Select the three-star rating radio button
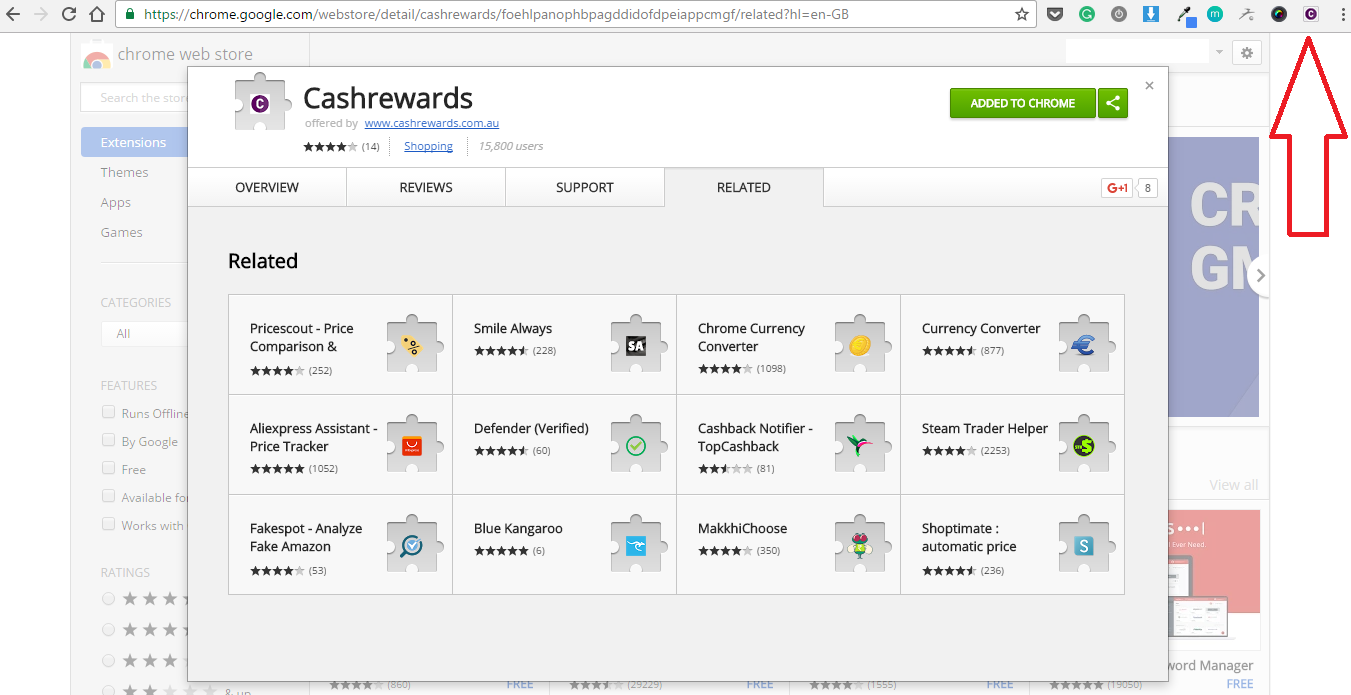Screen dimensions: 1351x695 108,661
